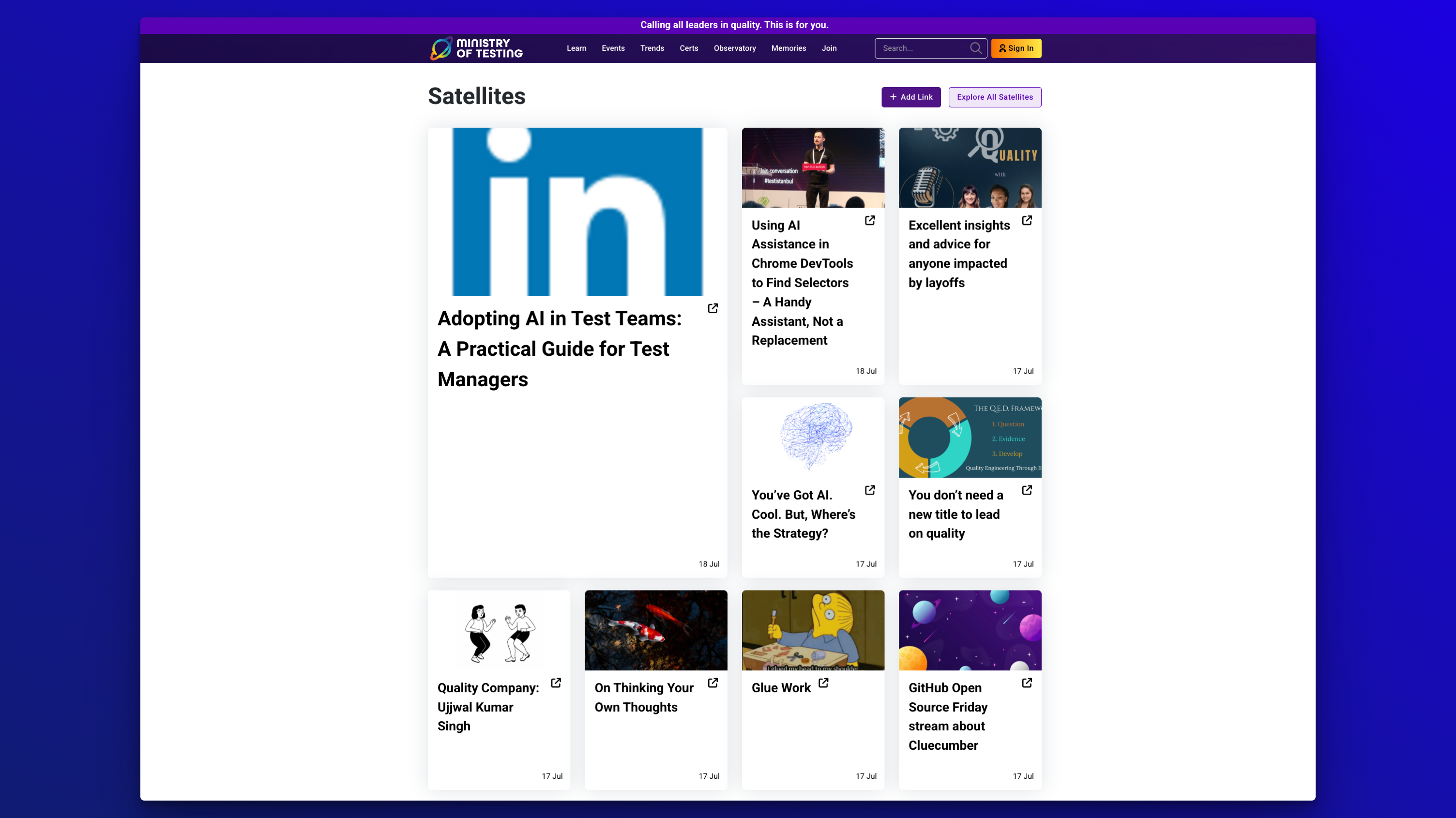Select Certs in the navigation bar

click(x=689, y=48)
